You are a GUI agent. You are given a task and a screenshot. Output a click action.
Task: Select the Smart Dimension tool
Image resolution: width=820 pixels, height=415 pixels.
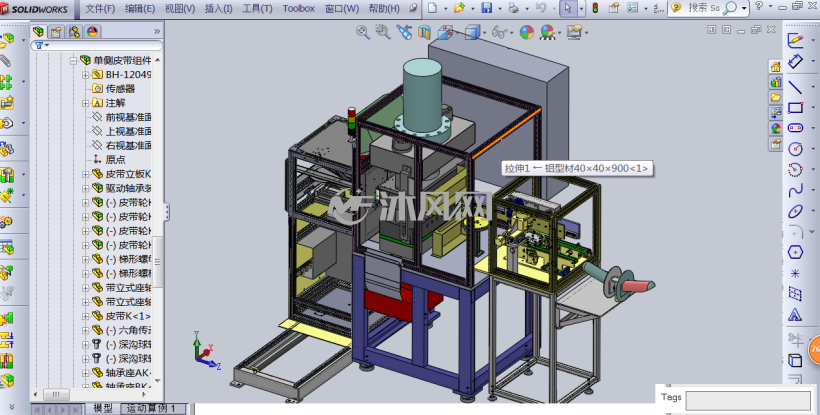pyautogui.click(x=795, y=61)
